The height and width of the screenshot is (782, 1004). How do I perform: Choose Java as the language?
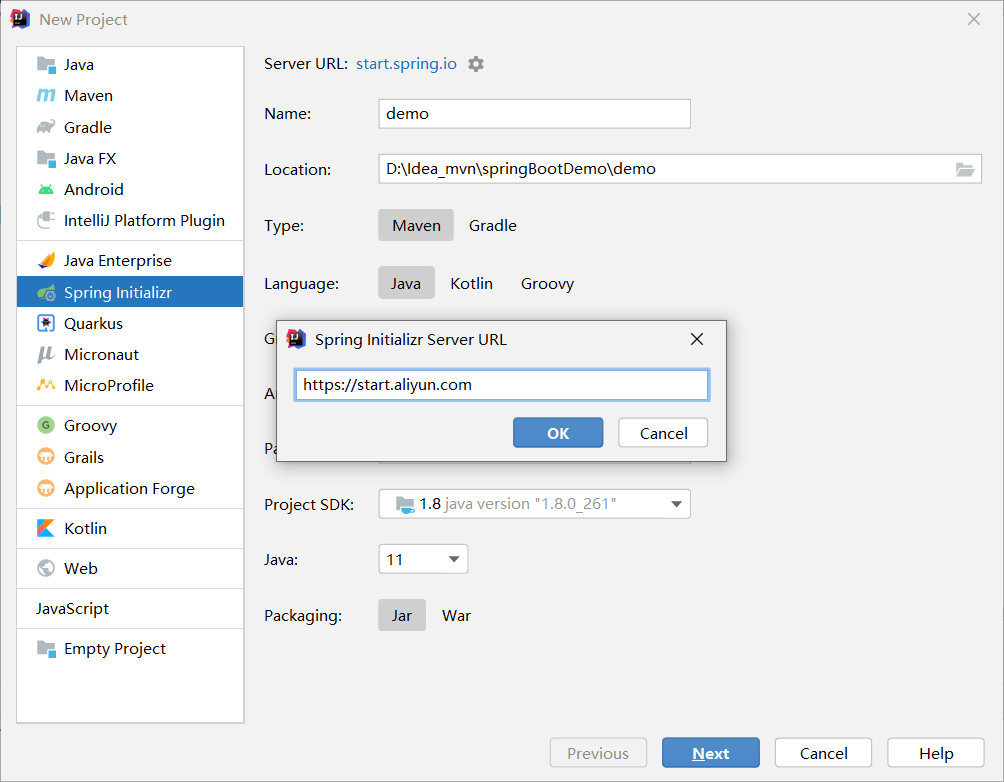click(x=406, y=283)
